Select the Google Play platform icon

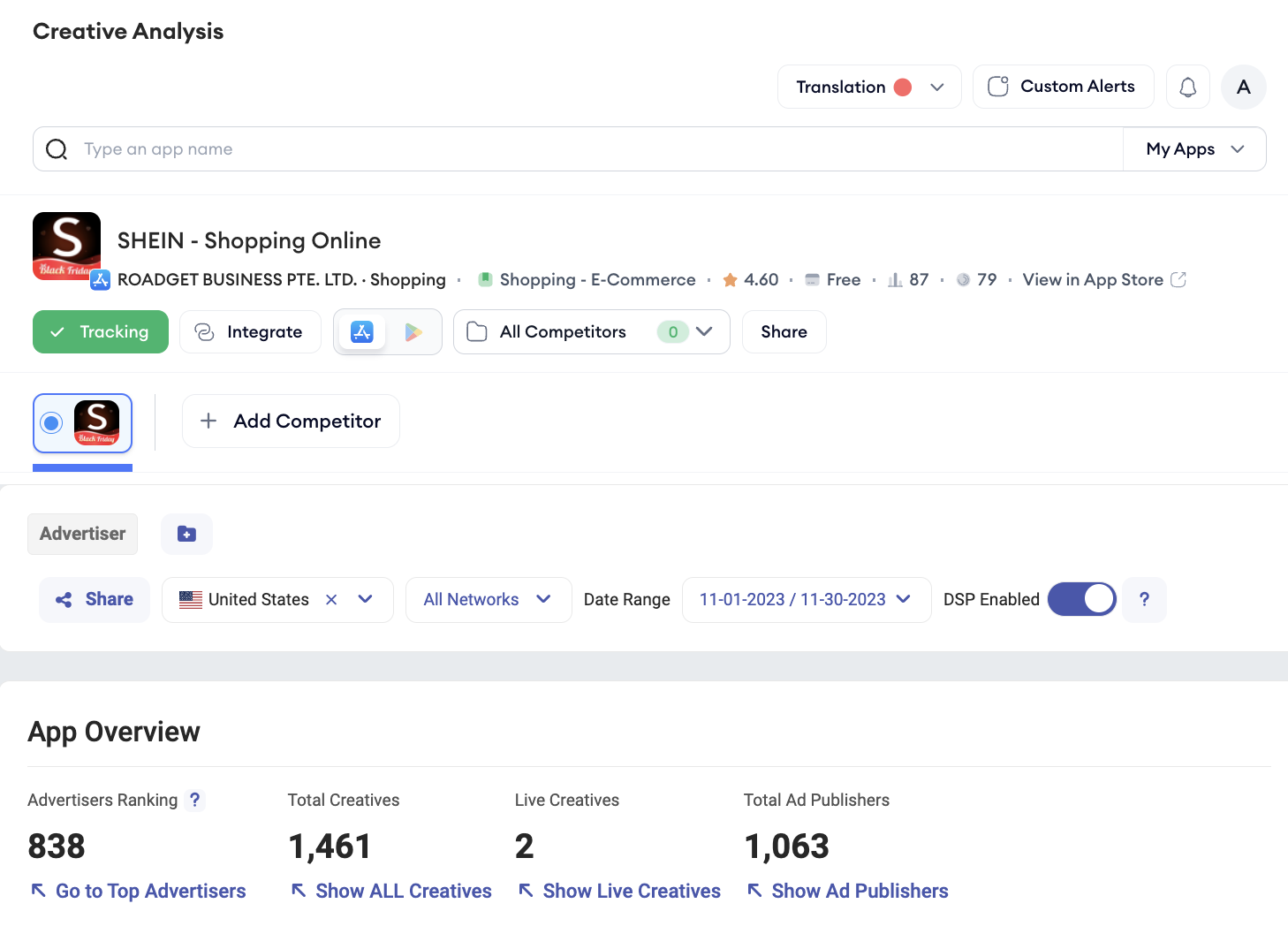coord(413,331)
